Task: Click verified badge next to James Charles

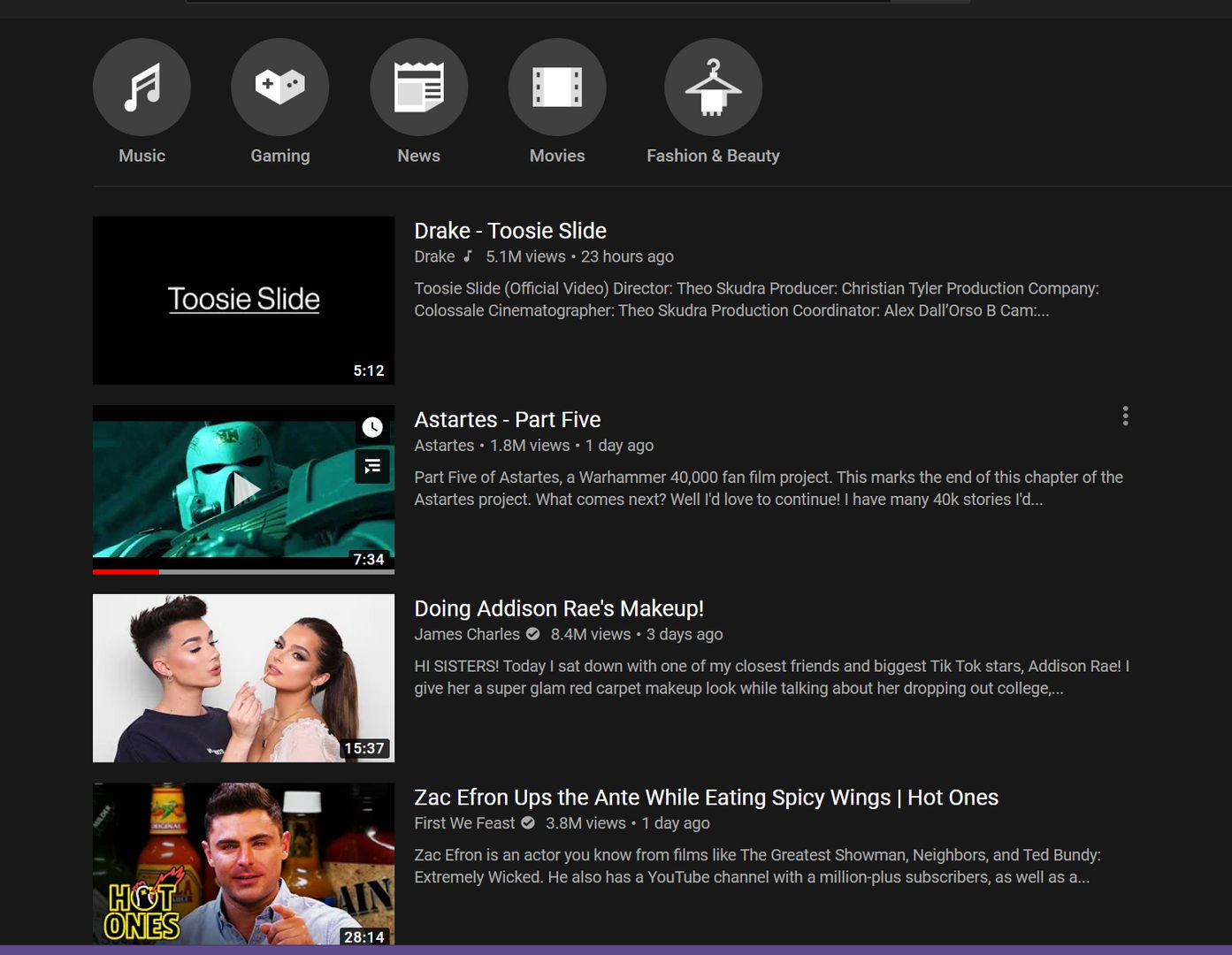Action: click(533, 634)
